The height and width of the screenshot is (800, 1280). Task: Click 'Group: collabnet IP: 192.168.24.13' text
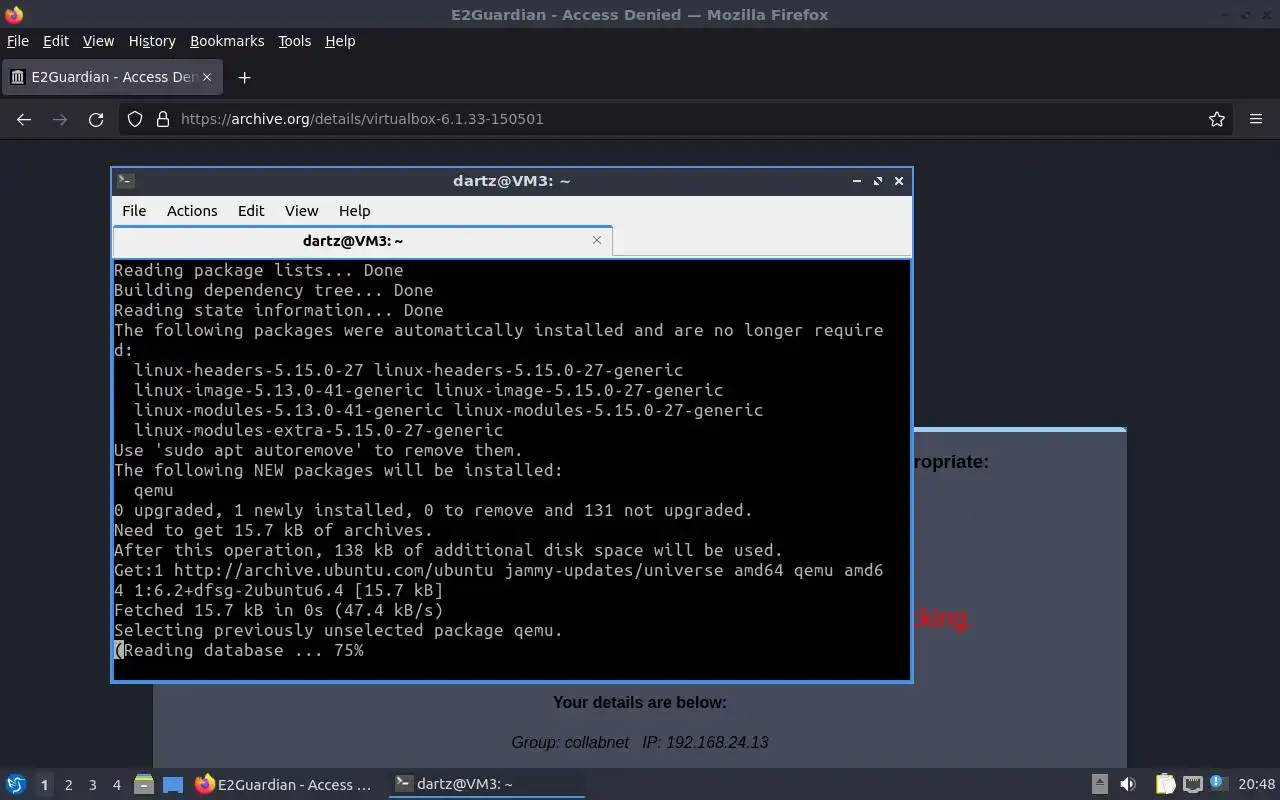(x=640, y=742)
